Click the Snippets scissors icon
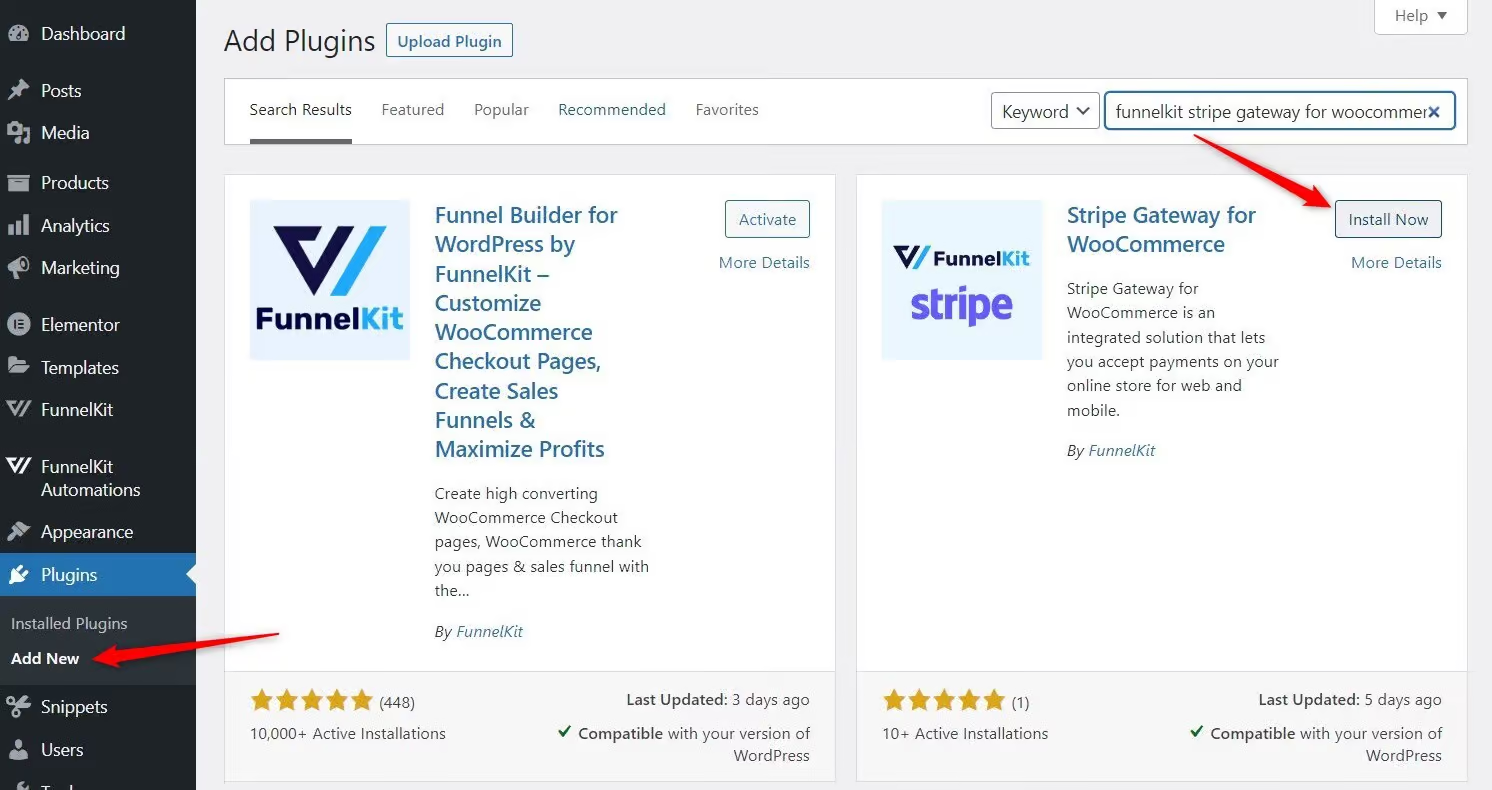The height and width of the screenshot is (790, 1492). pyautogui.click(x=18, y=707)
